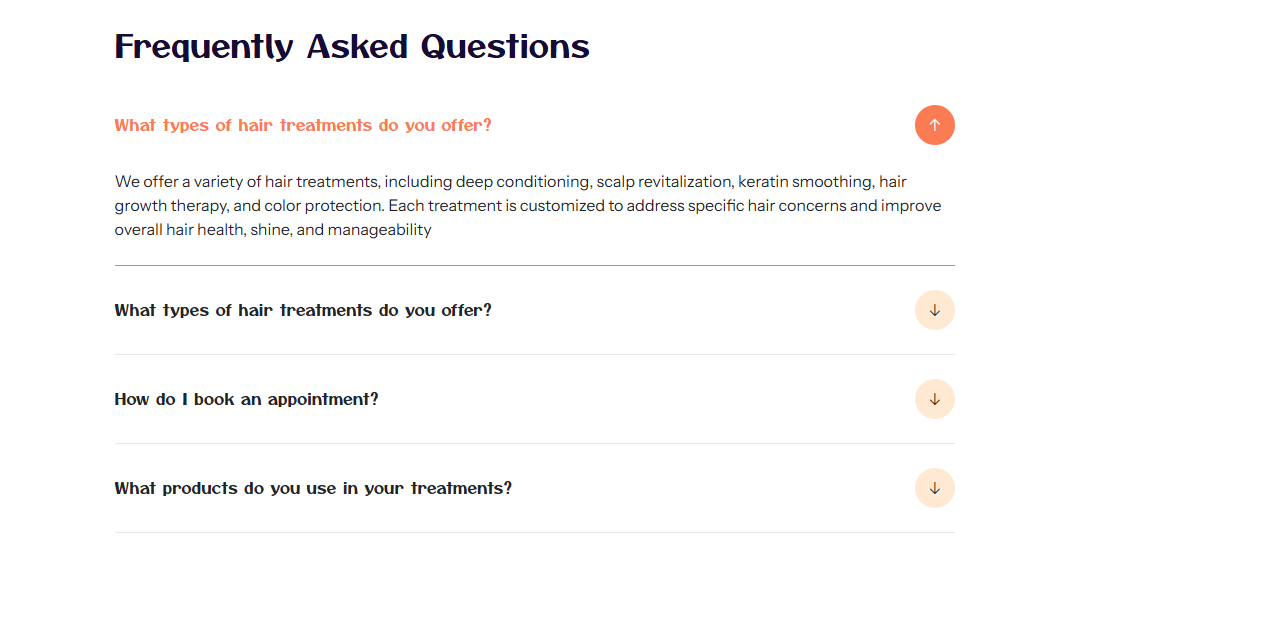Collapse the orange highlighted hair treatments question title
Image resolution: width=1266 pixels, height=629 pixels.
(303, 125)
